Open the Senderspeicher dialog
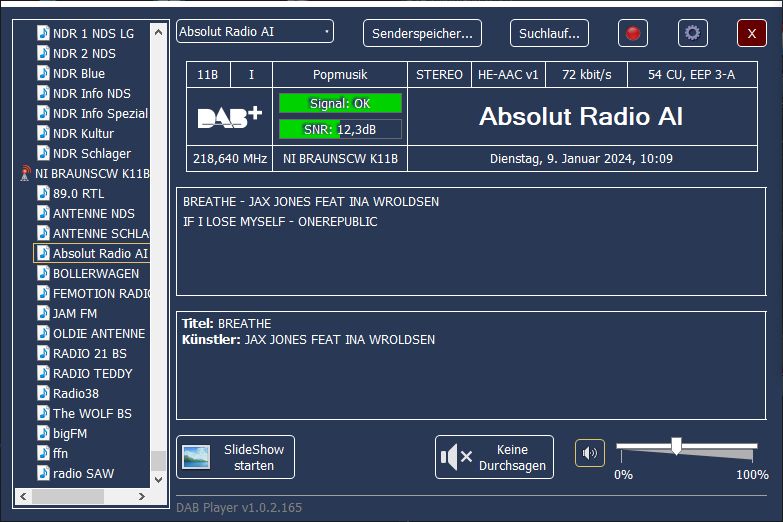The height and width of the screenshot is (522, 783). coord(422,33)
